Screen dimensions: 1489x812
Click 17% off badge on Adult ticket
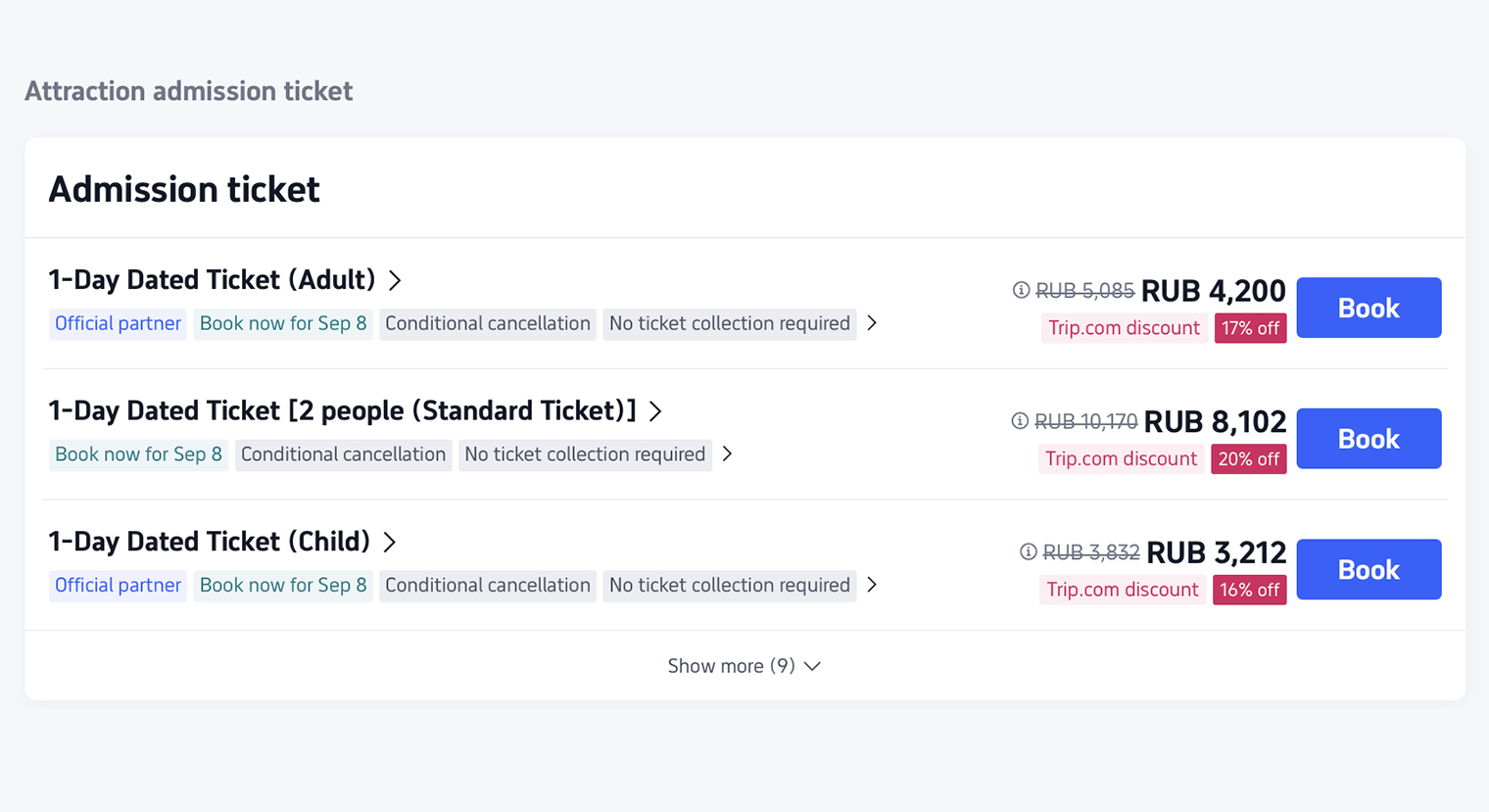(x=1250, y=328)
